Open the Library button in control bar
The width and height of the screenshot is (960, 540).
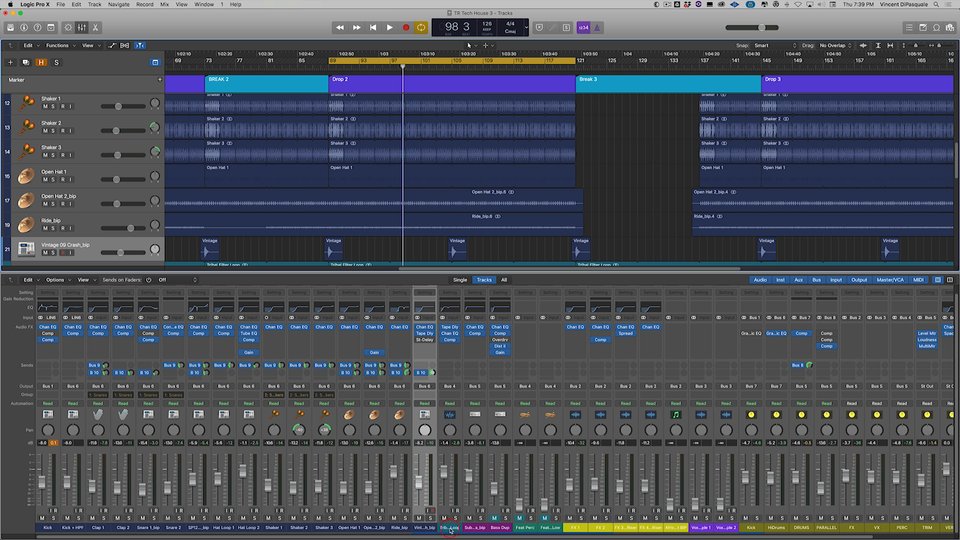coord(10,28)
